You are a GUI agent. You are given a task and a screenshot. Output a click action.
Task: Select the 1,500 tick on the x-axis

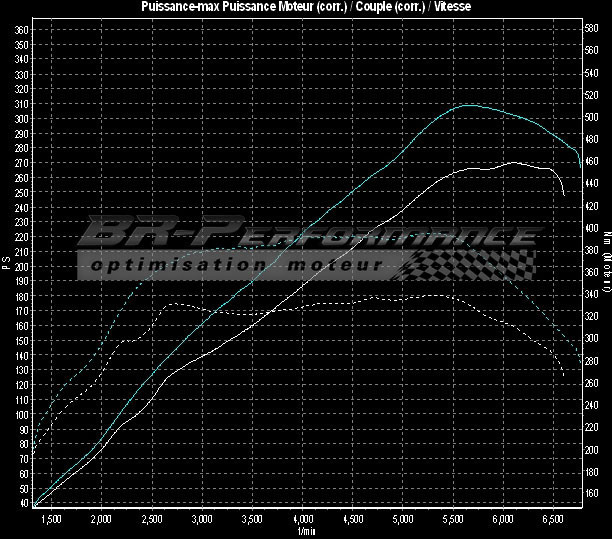point(50,520)
